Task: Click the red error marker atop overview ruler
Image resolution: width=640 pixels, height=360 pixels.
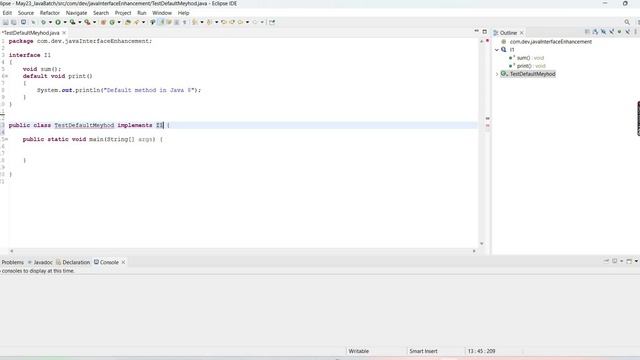Action: coord(487,40)
